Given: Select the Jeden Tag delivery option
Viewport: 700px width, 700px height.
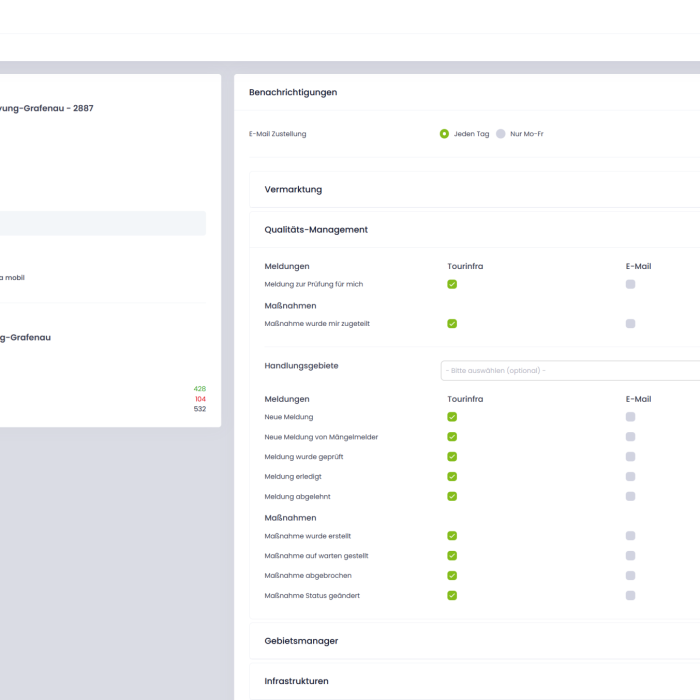Looking at the screenshot, I should (x=444, y=134).
